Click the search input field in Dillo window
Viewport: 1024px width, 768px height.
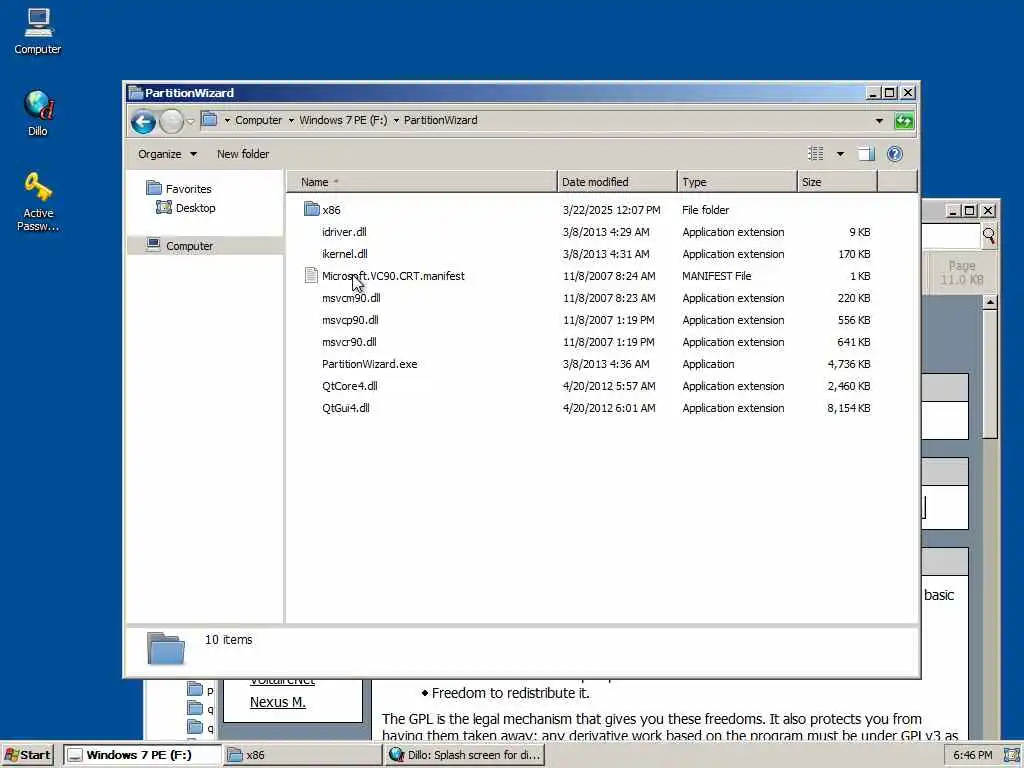point(951,236)
